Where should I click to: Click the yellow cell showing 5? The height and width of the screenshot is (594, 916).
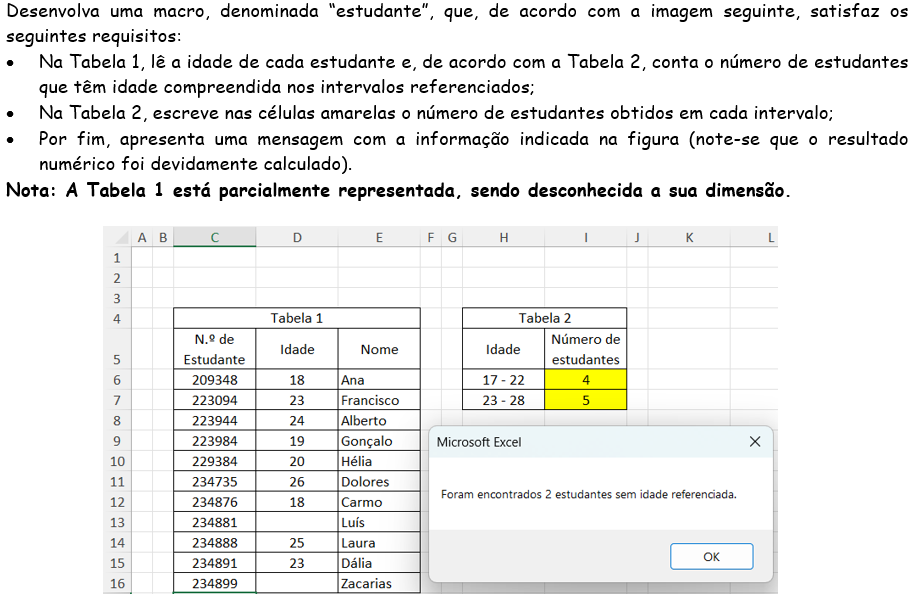(x=586, y=400)
